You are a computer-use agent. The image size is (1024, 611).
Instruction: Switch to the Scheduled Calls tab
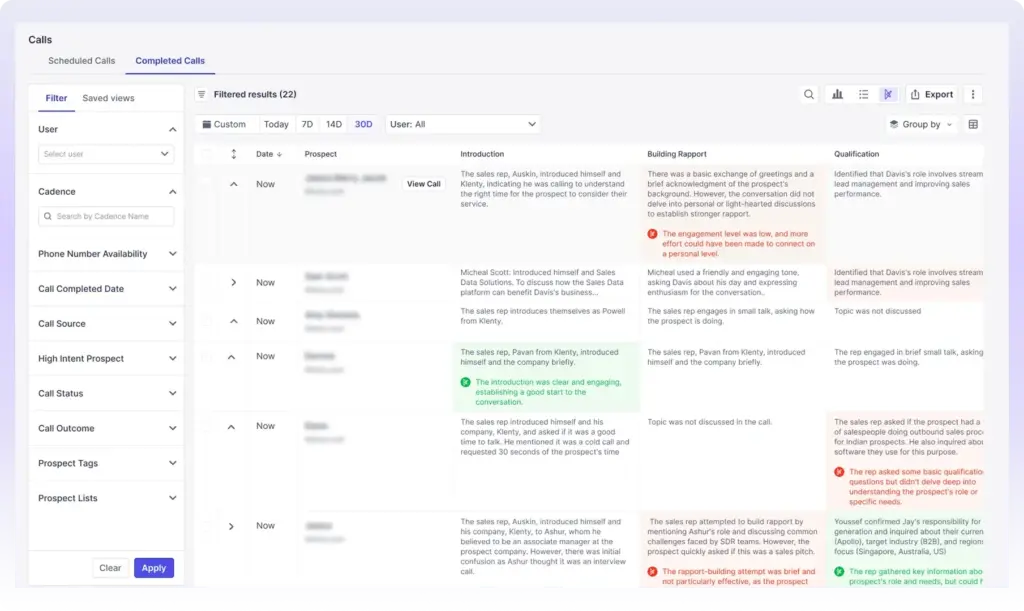tap(80, 60)
